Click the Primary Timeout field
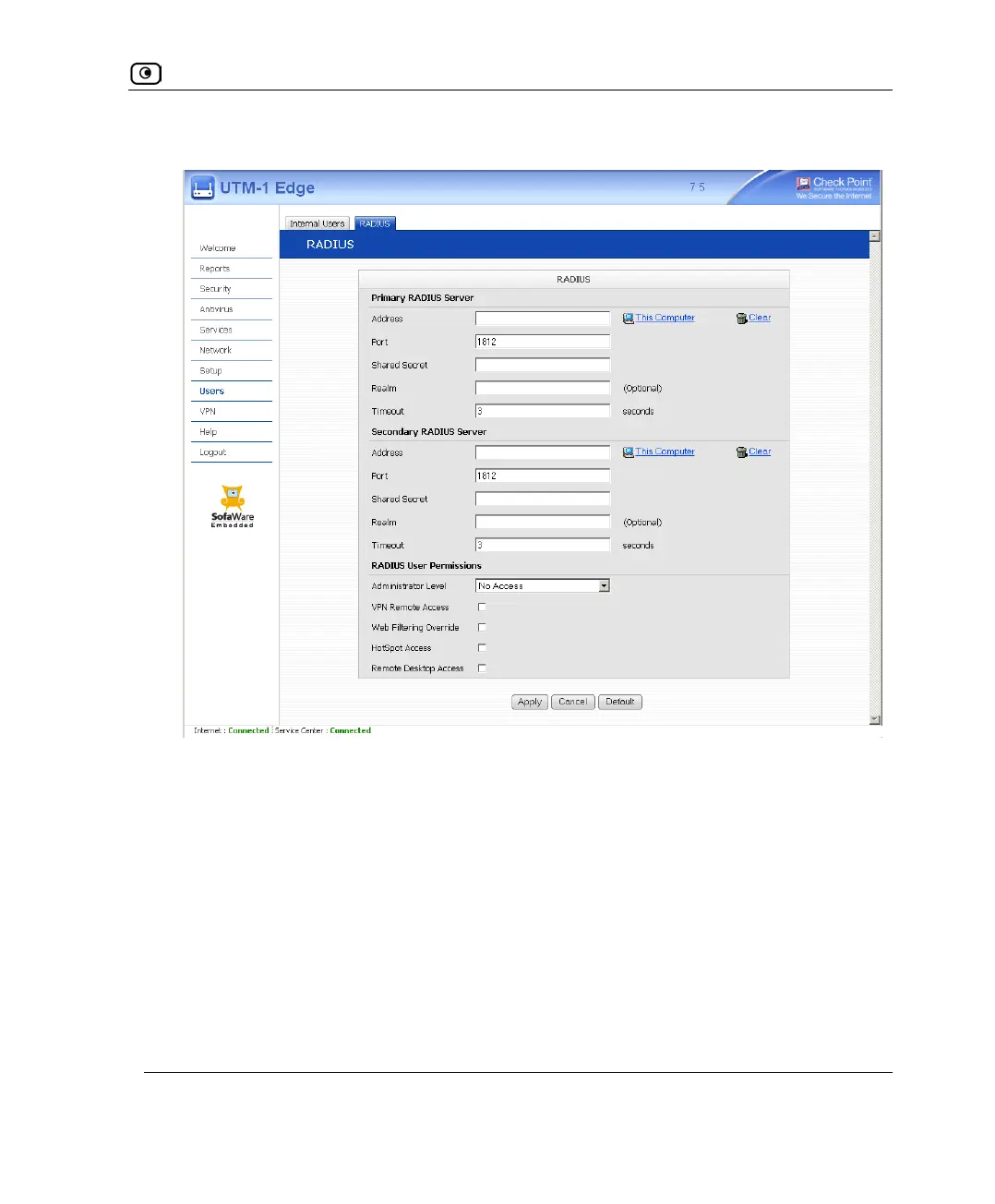 [x=543, y=411]
